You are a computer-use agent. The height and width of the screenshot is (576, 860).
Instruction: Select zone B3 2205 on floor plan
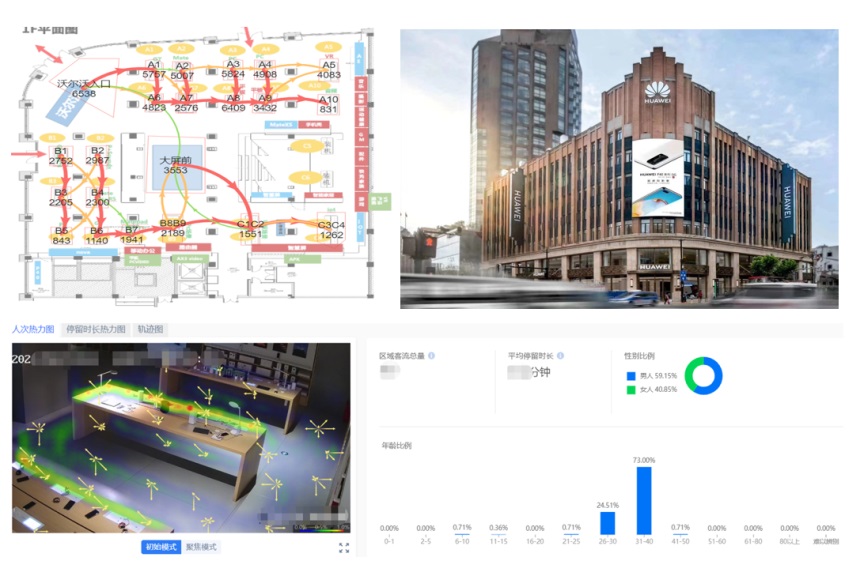click(60, 197)
